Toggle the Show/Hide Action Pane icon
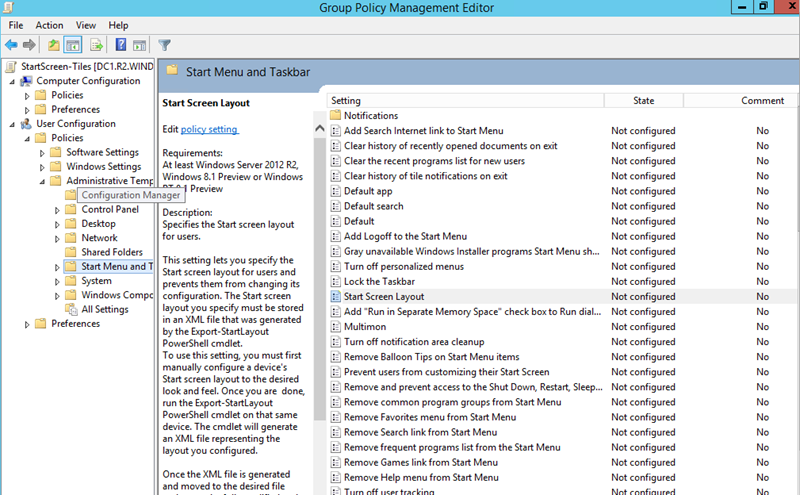Screen dimensions: 800x495 click(x=139, y=45)
